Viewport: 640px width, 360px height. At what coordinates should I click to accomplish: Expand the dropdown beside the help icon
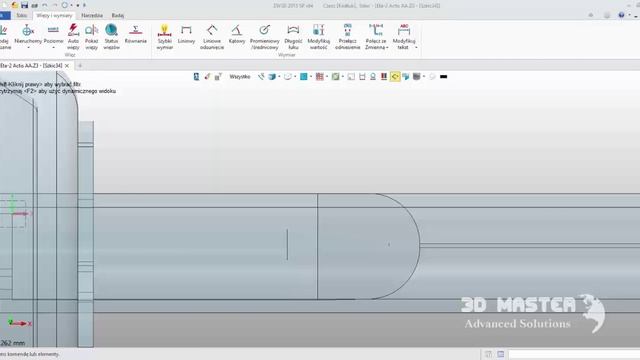(x=629, y=15)
